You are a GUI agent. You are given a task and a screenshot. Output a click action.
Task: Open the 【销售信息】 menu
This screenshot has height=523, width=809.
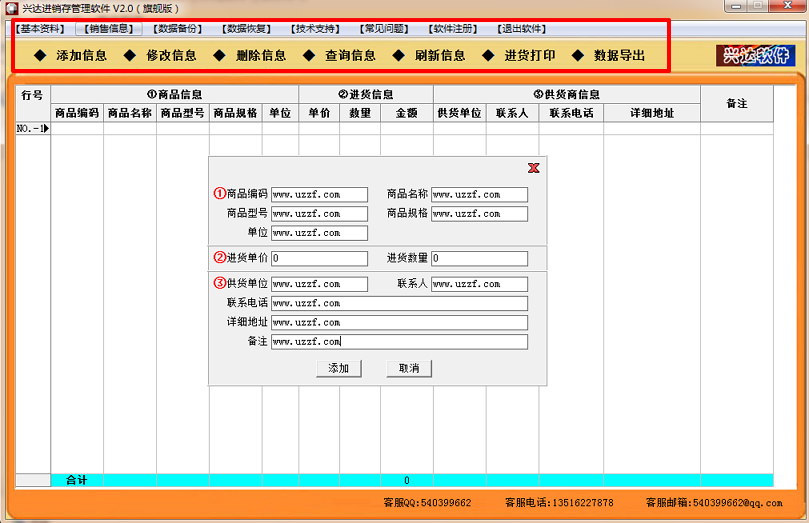(x=109, y=29)
